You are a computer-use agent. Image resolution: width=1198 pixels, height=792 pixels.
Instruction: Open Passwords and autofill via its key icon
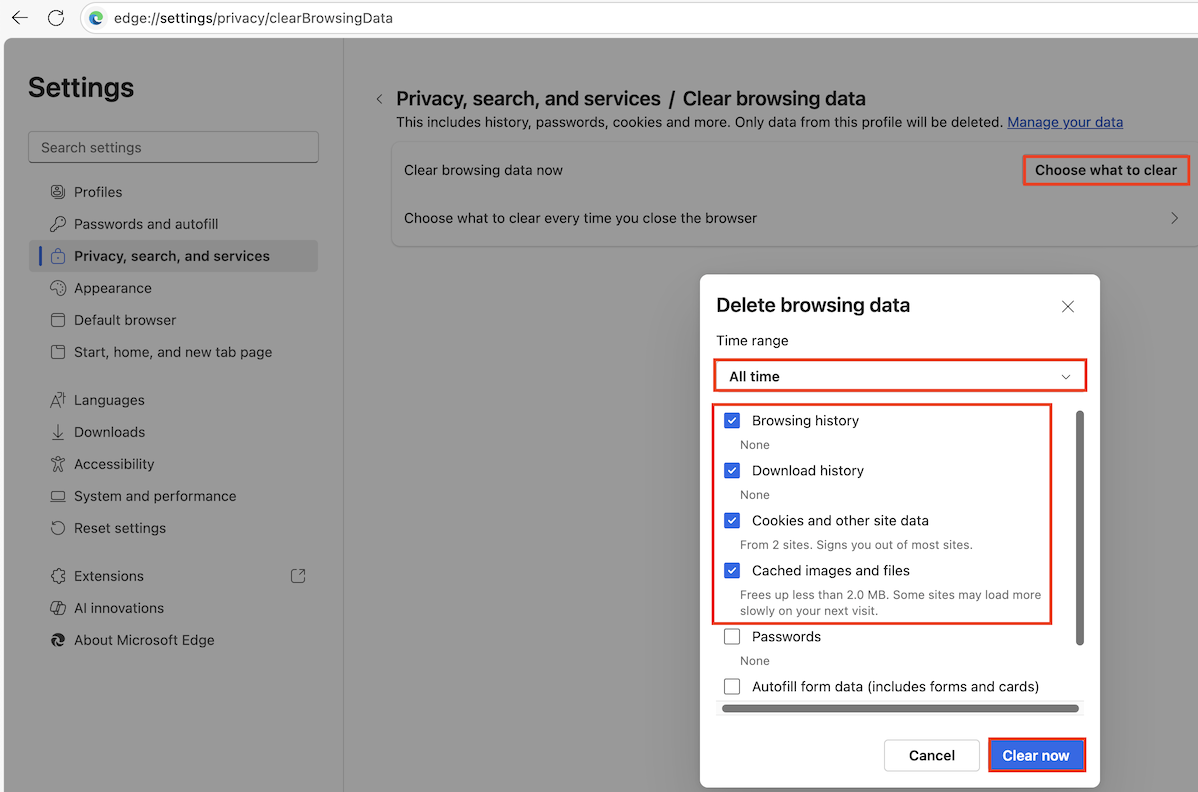coord(54,223)
